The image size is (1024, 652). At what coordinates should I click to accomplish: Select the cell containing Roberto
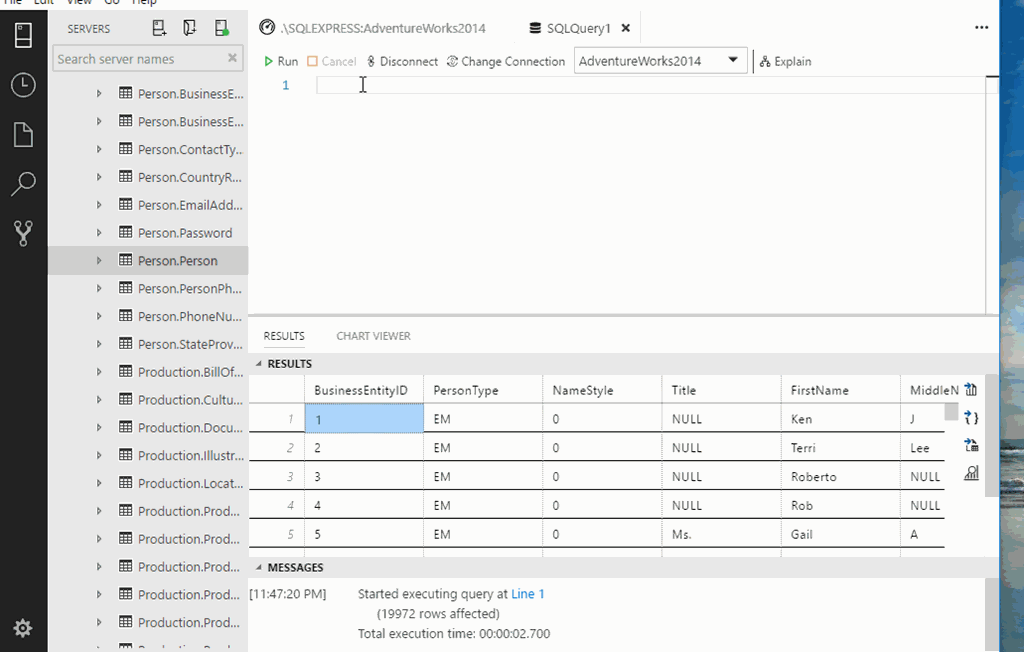(x=840, y=476)
